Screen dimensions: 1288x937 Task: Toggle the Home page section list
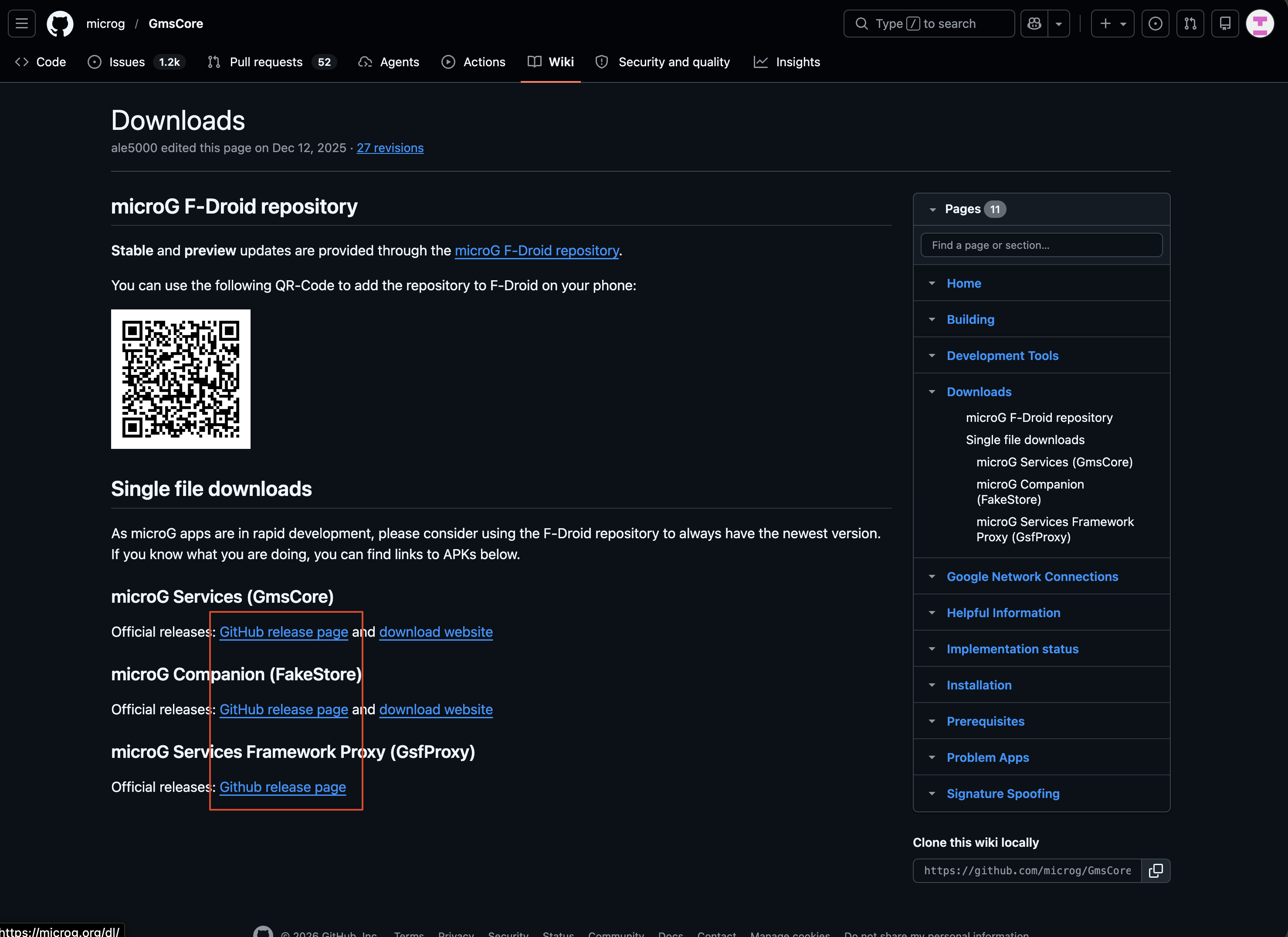pos(932,283)
